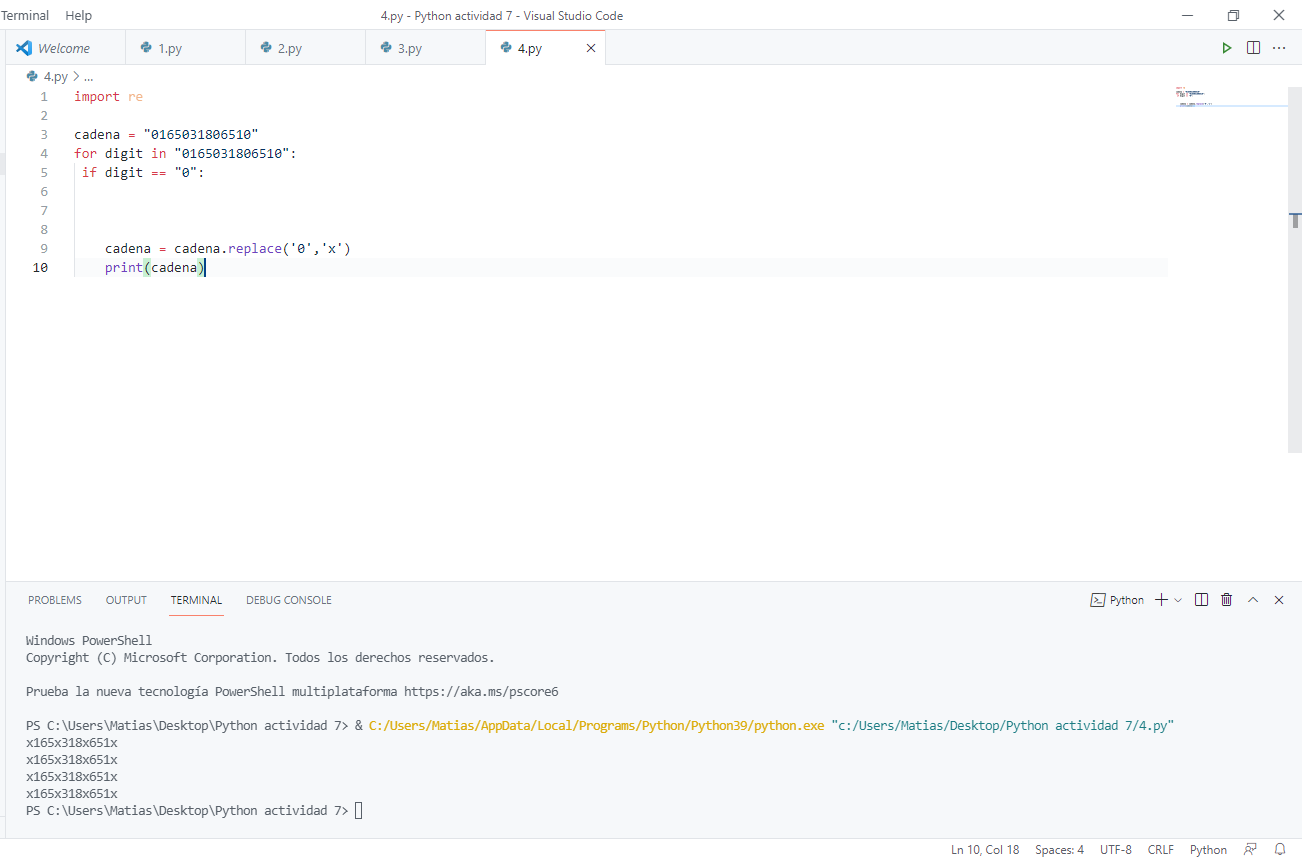Click line number 9 in the gutter
Viewport: 1302px width, 860px height.
(44, 249)
